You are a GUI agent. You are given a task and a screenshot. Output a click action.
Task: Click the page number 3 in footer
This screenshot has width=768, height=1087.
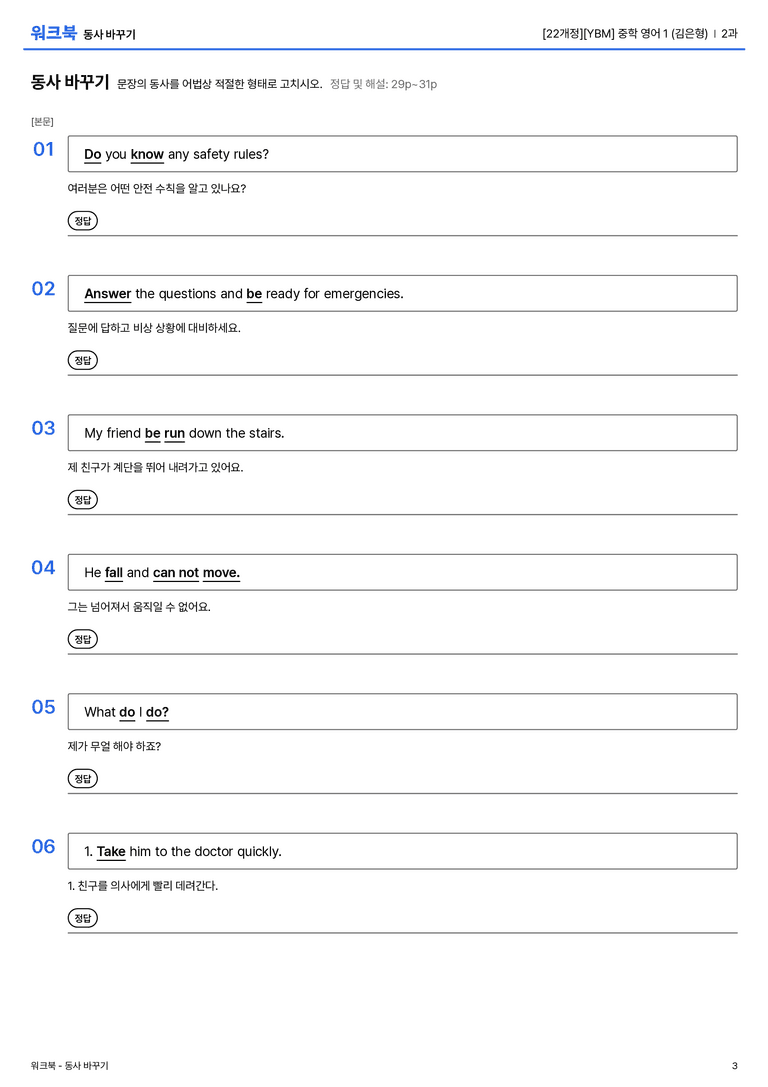[x=735, y=1066]
